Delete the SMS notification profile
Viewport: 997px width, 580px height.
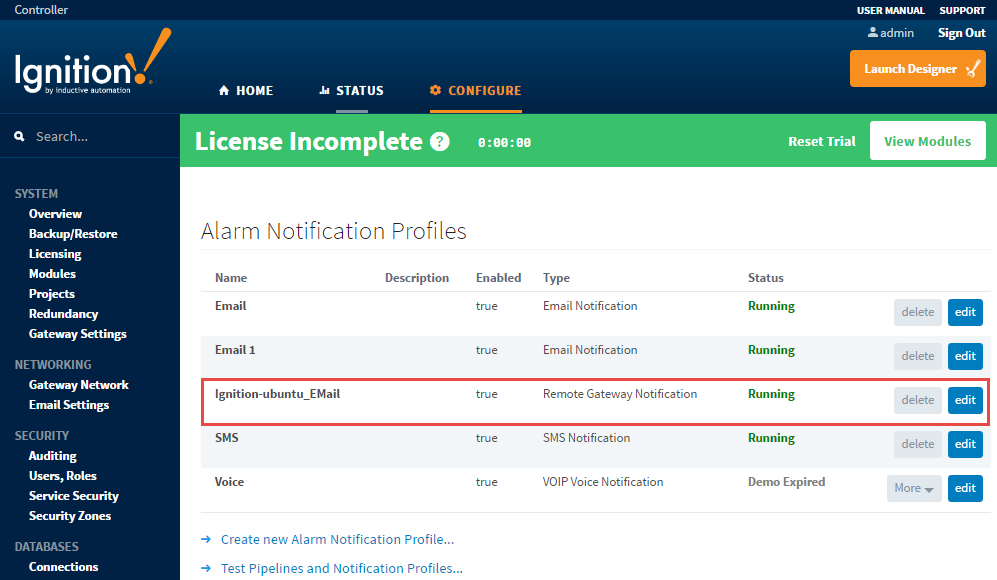coord(917,444)
